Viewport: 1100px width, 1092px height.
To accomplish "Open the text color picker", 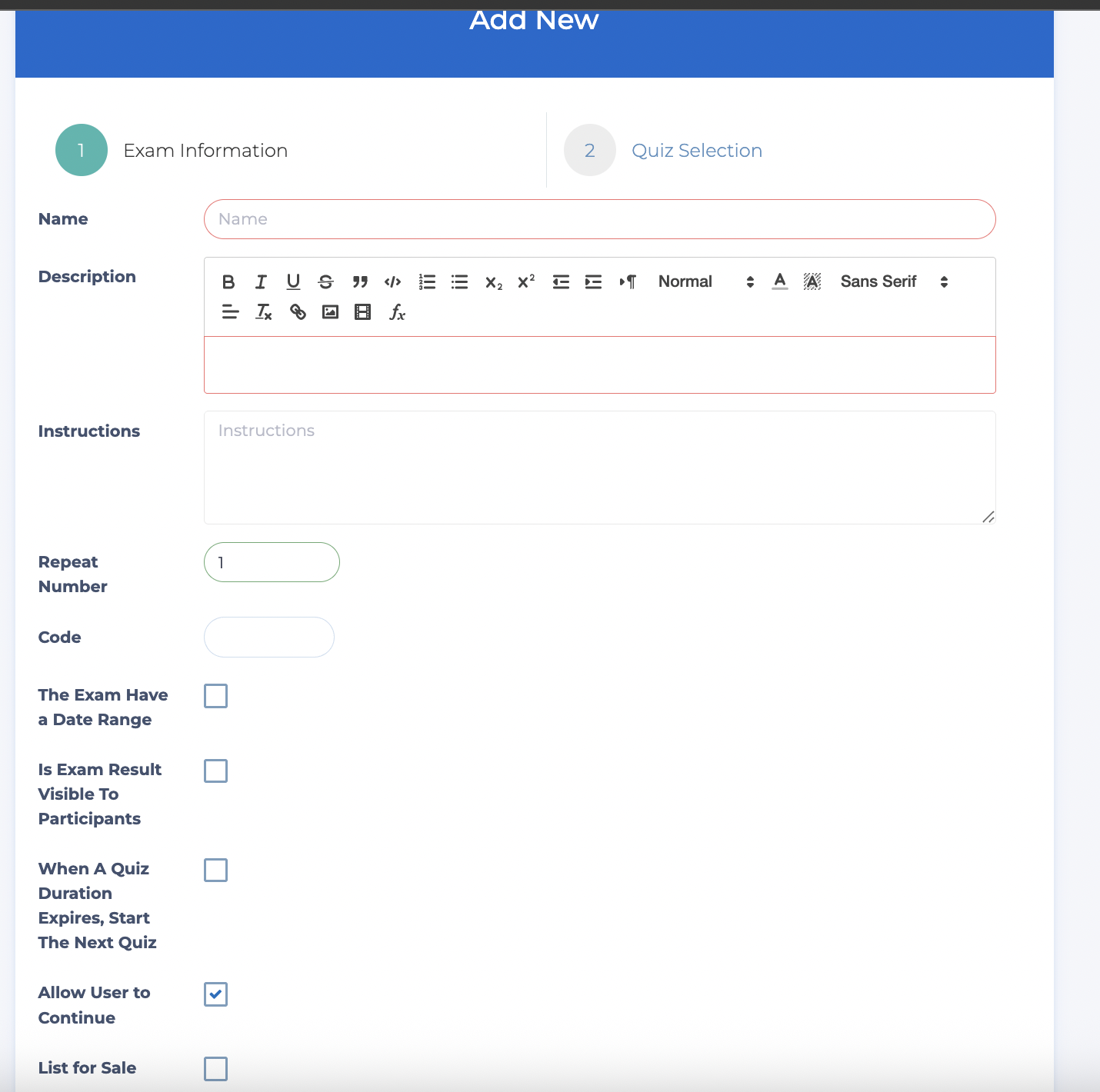I will 779,282.
